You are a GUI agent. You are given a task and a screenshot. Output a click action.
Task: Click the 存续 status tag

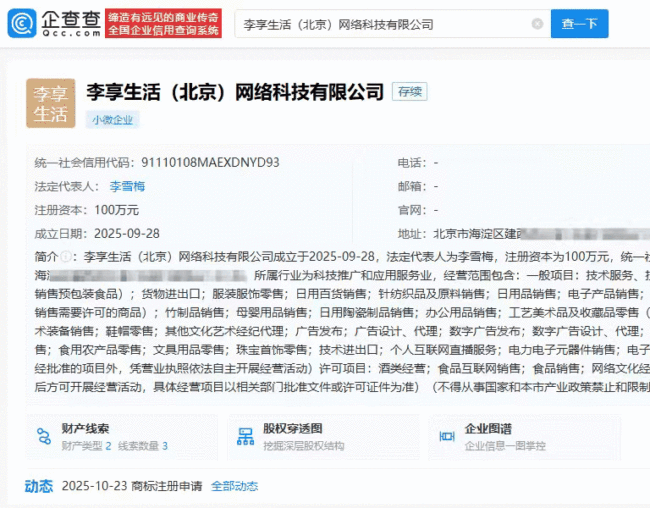409,91
